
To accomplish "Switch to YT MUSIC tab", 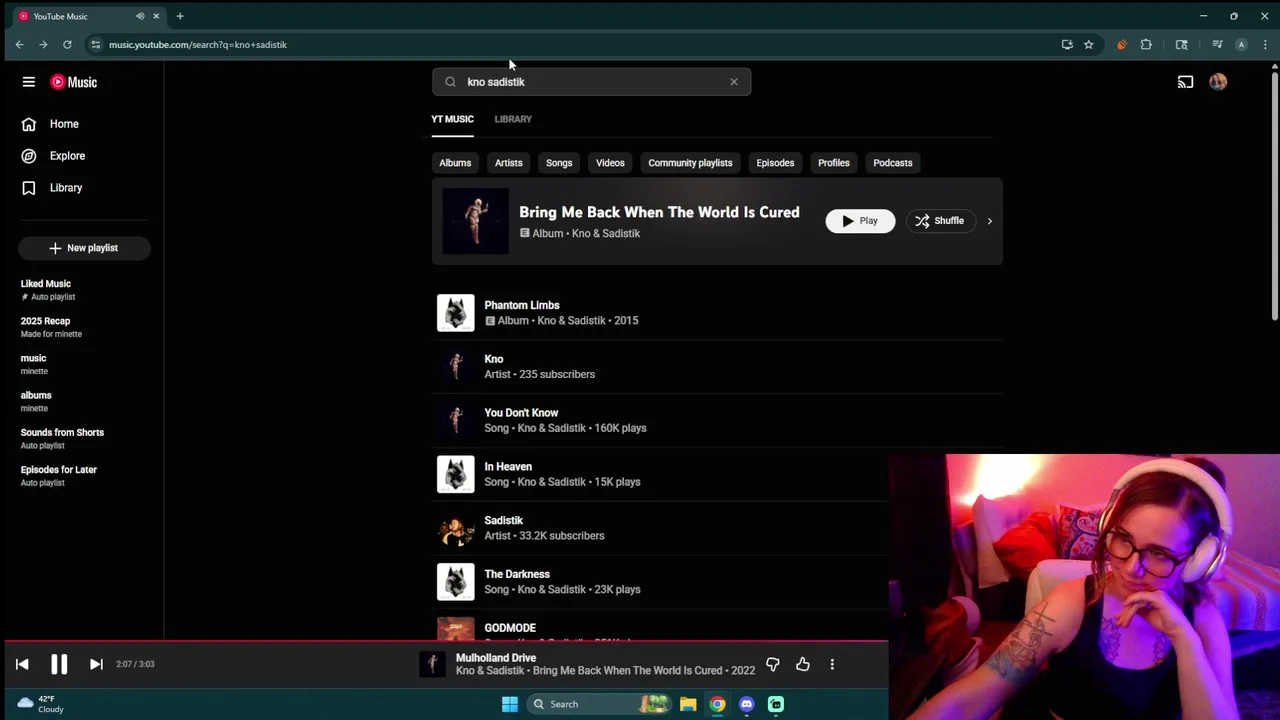I will click(452, 119).
